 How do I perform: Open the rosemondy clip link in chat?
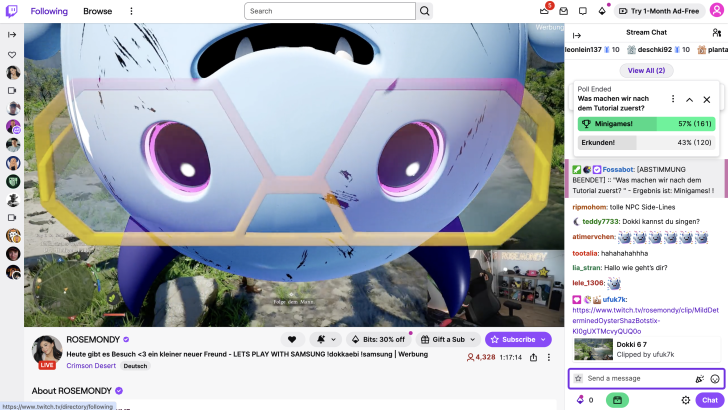pyautogui.click(x=645, y=320)
